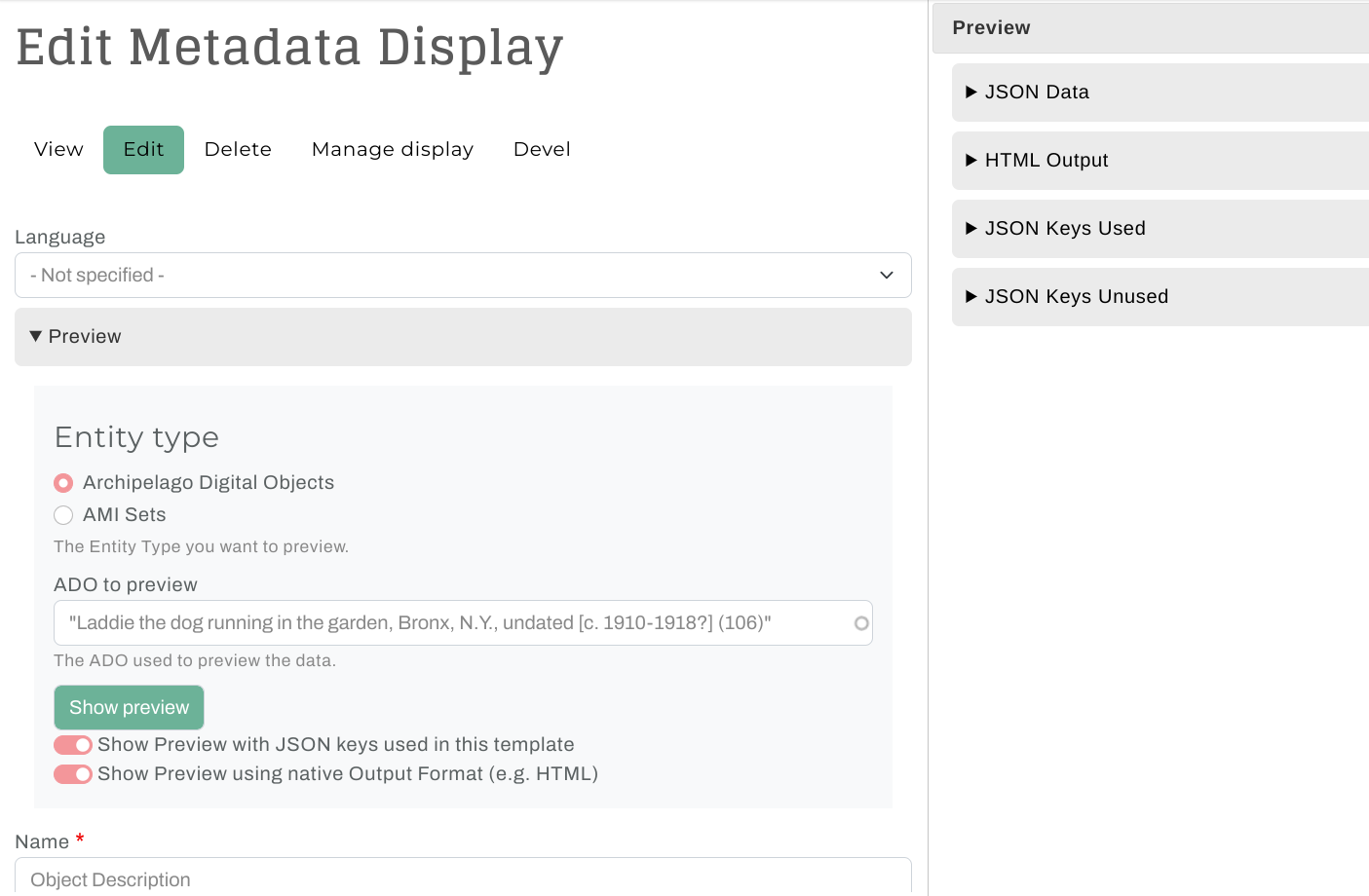Switch to the View tab

click(58, 150)
